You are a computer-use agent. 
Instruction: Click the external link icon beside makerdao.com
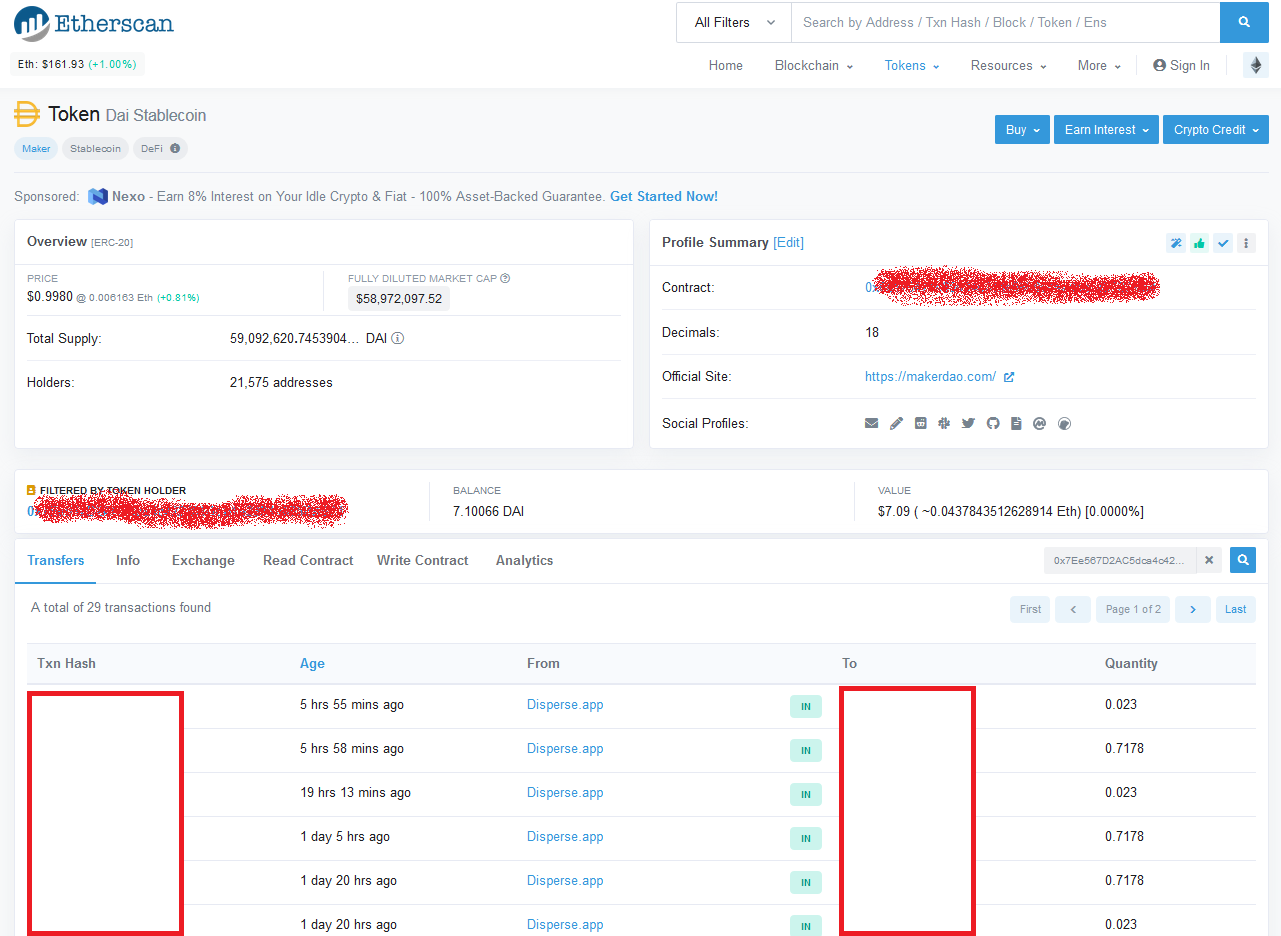(x=1009, y=377)
